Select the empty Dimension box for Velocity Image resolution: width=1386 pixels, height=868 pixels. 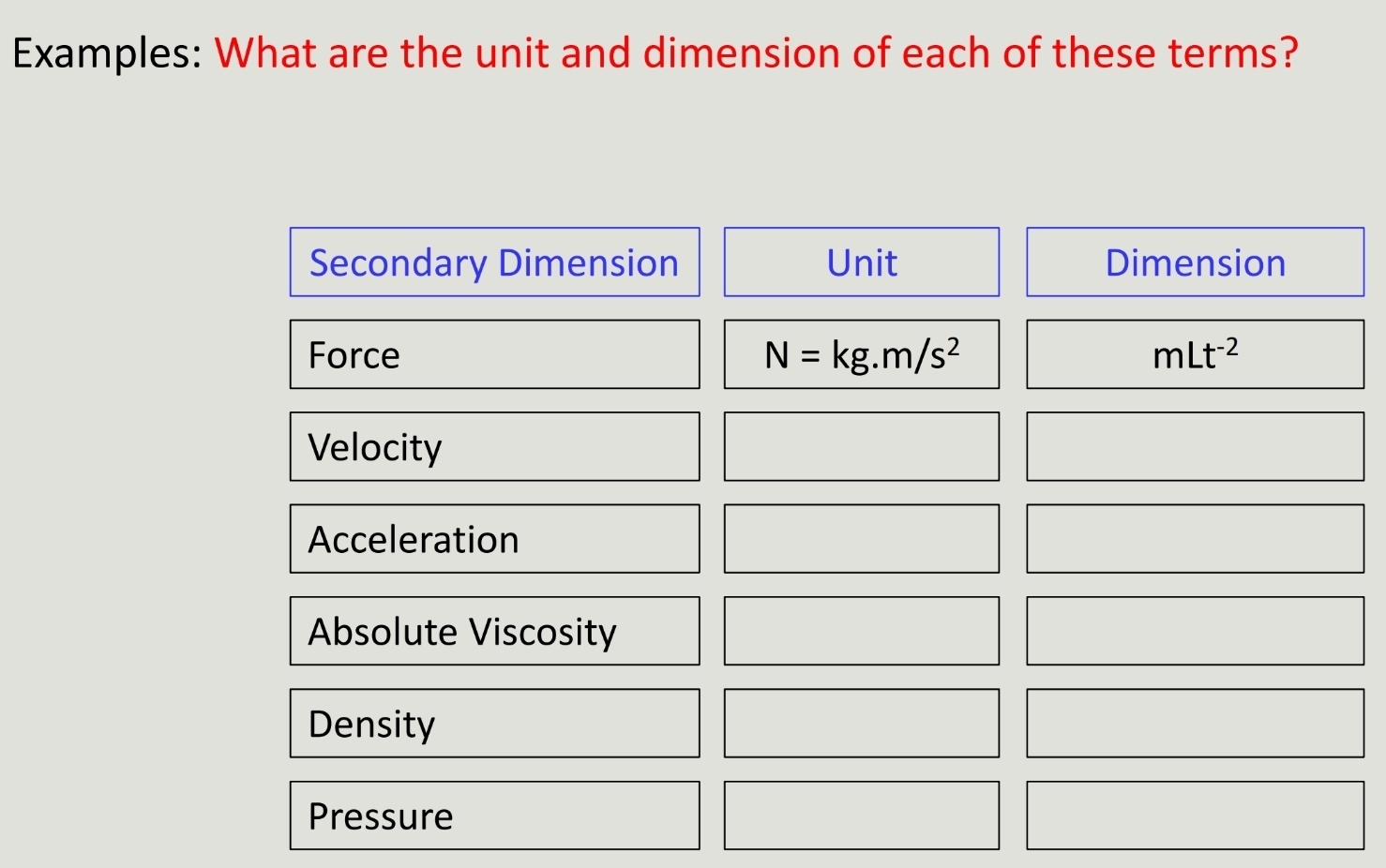pyautogui.click(x=1195, y=446)
